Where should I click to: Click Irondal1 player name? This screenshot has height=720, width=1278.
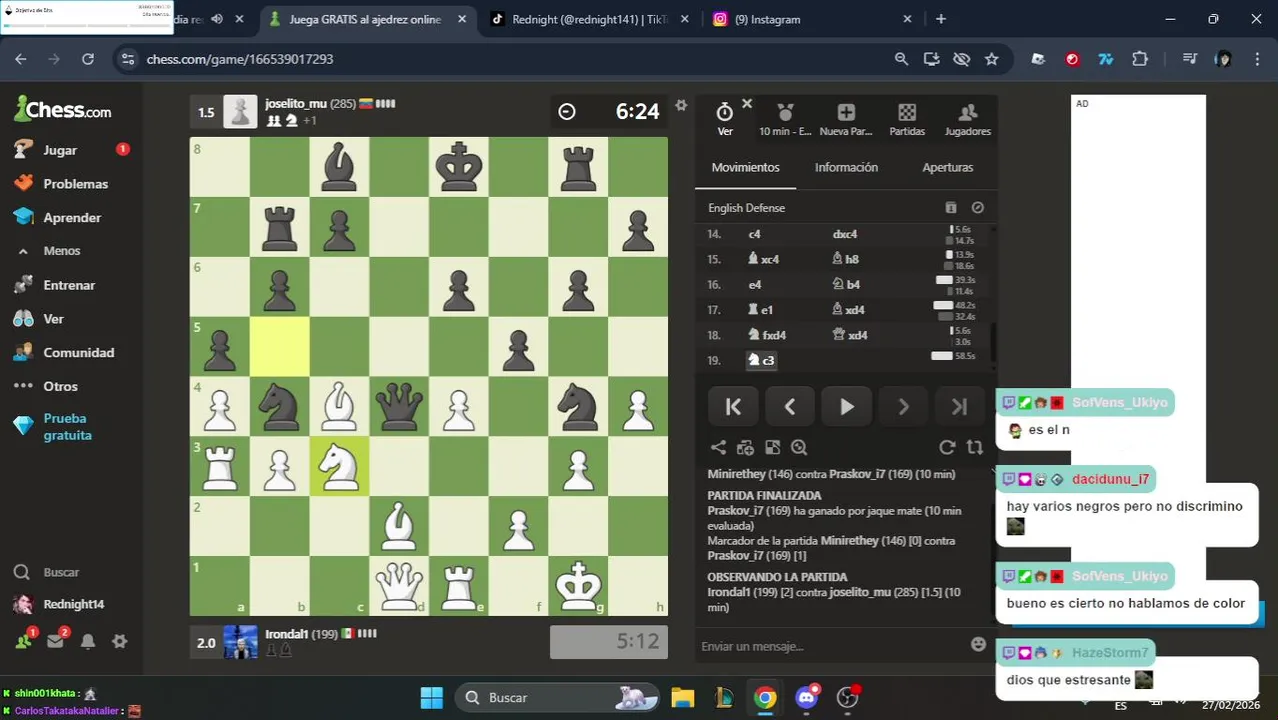[x=287, y=633]
